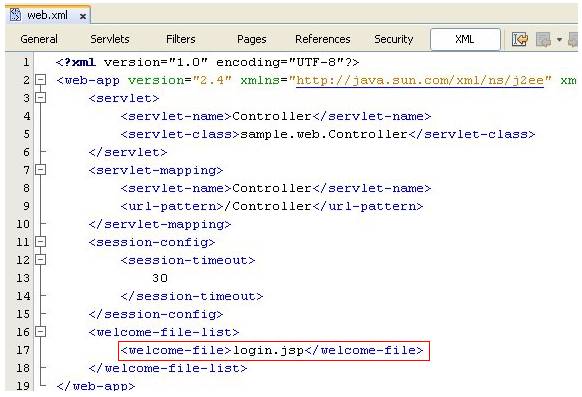This screenshot has width=582, height=397.
Task: Collapse the session-config fold at line 11
Action: (x=40, y=242)
